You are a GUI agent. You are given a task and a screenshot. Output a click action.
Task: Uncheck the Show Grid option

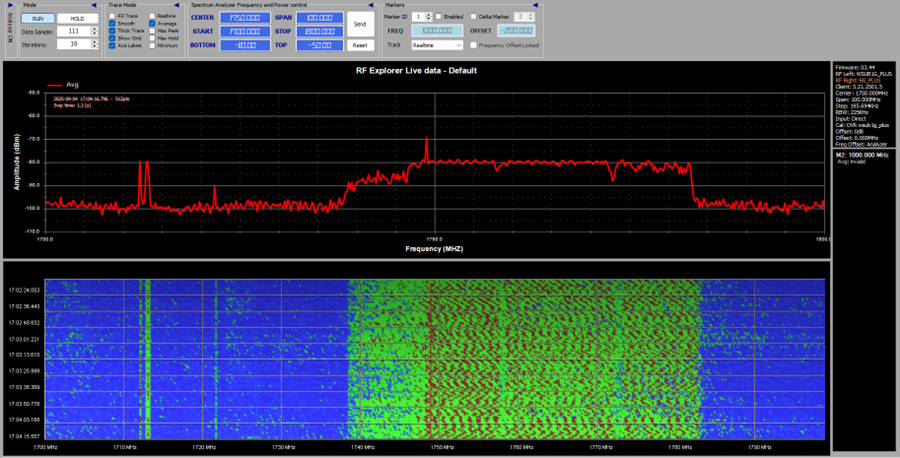tap(112, 38)
